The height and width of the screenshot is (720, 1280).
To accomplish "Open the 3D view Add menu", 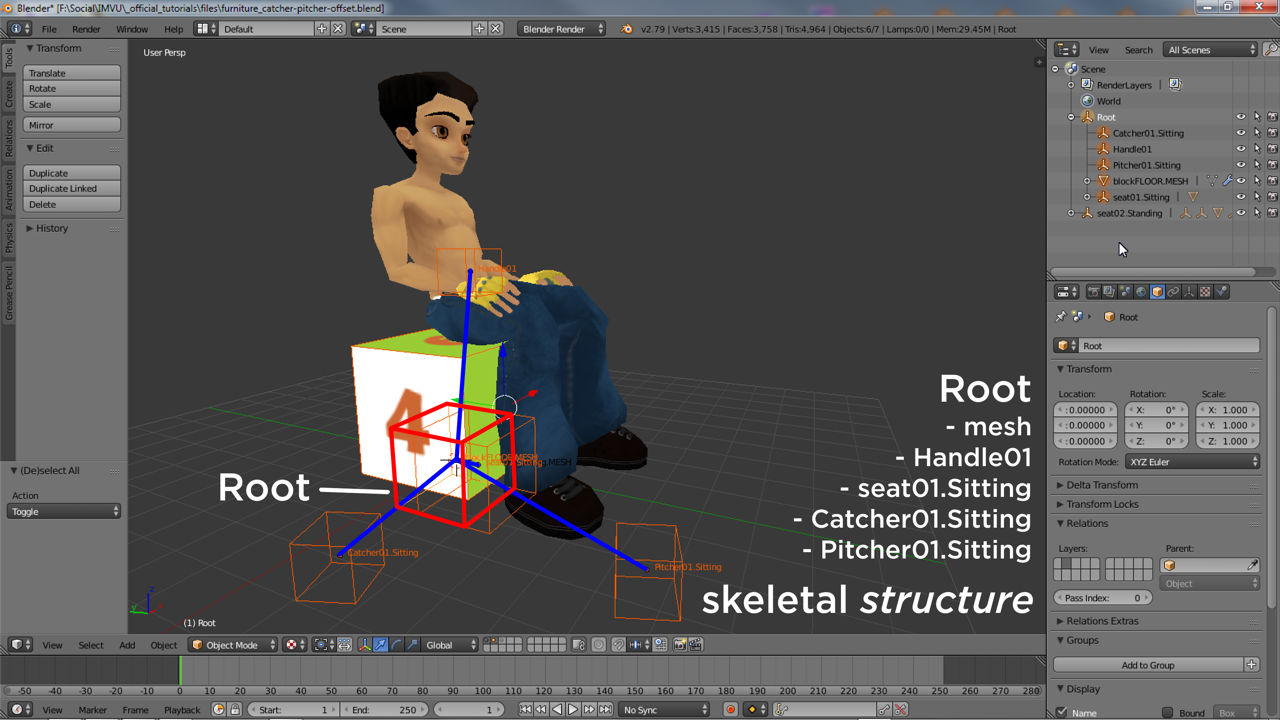I will click(x=127, y=645).
